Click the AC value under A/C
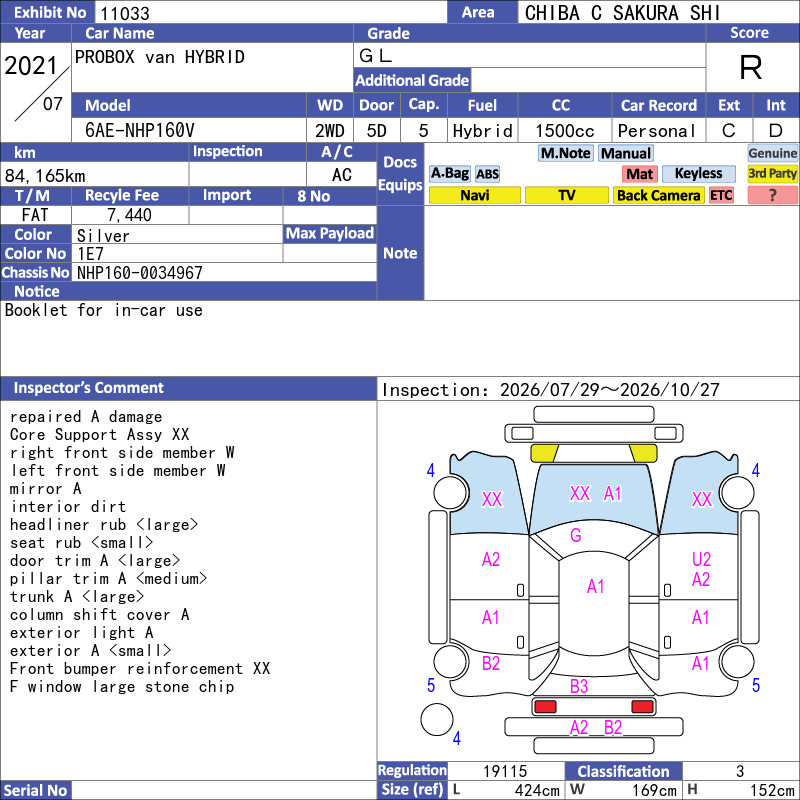 [341, 175]
